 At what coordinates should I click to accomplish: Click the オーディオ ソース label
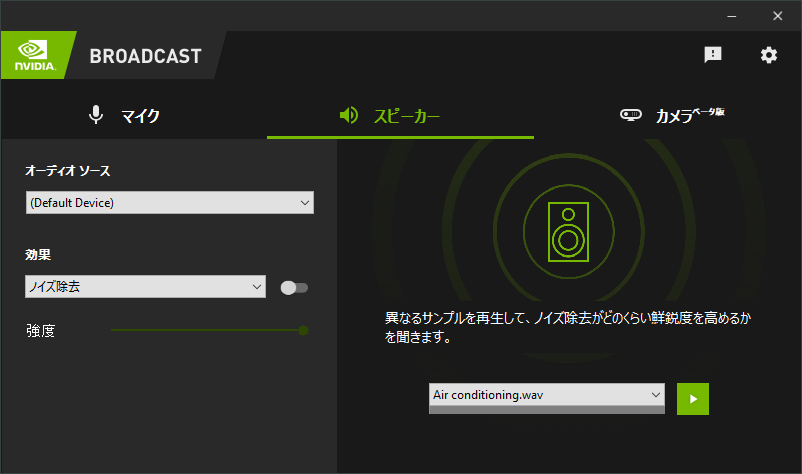click(68, 170)
